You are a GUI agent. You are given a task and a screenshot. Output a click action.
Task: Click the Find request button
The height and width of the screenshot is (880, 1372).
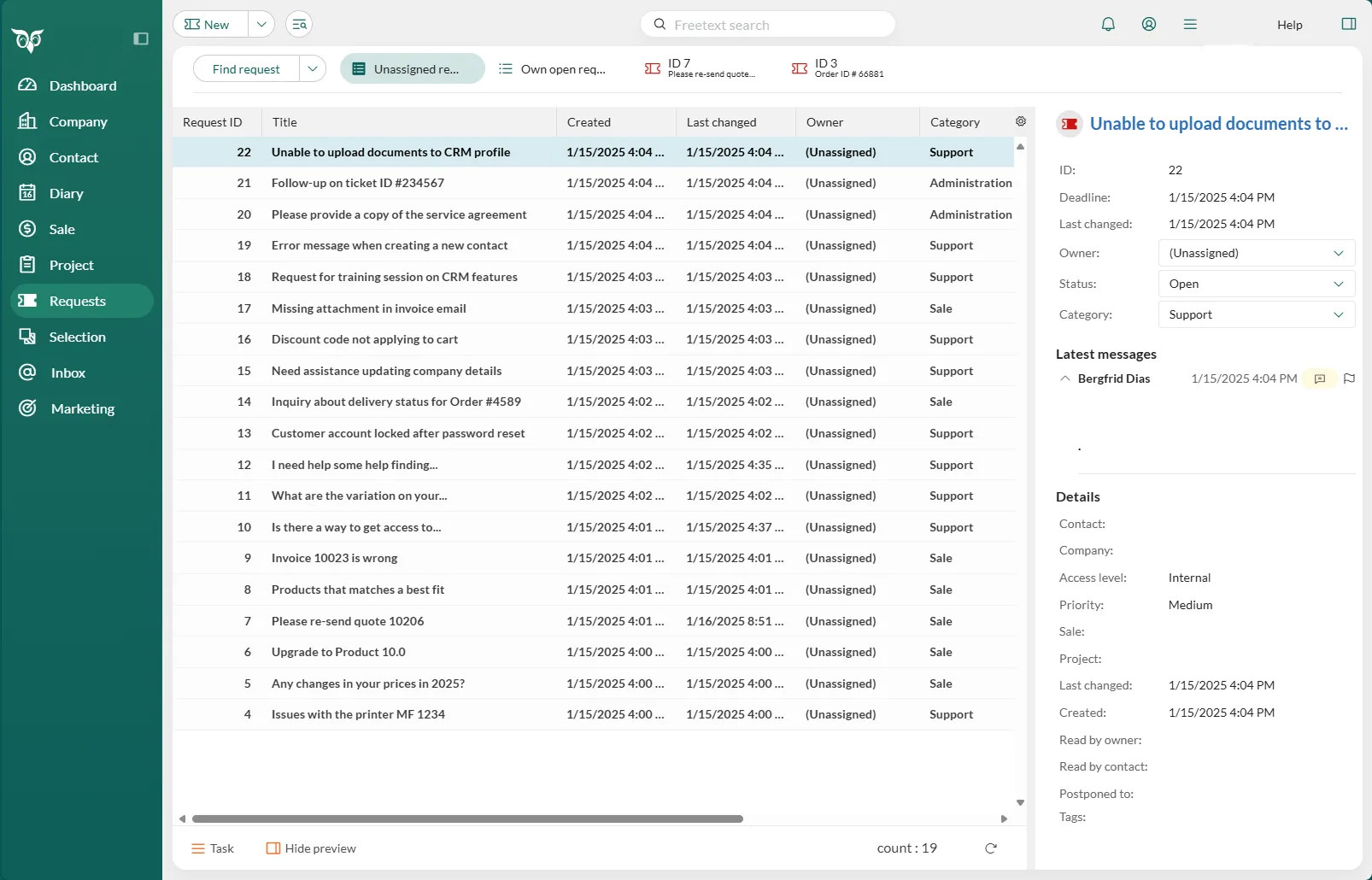pos(246,69)
